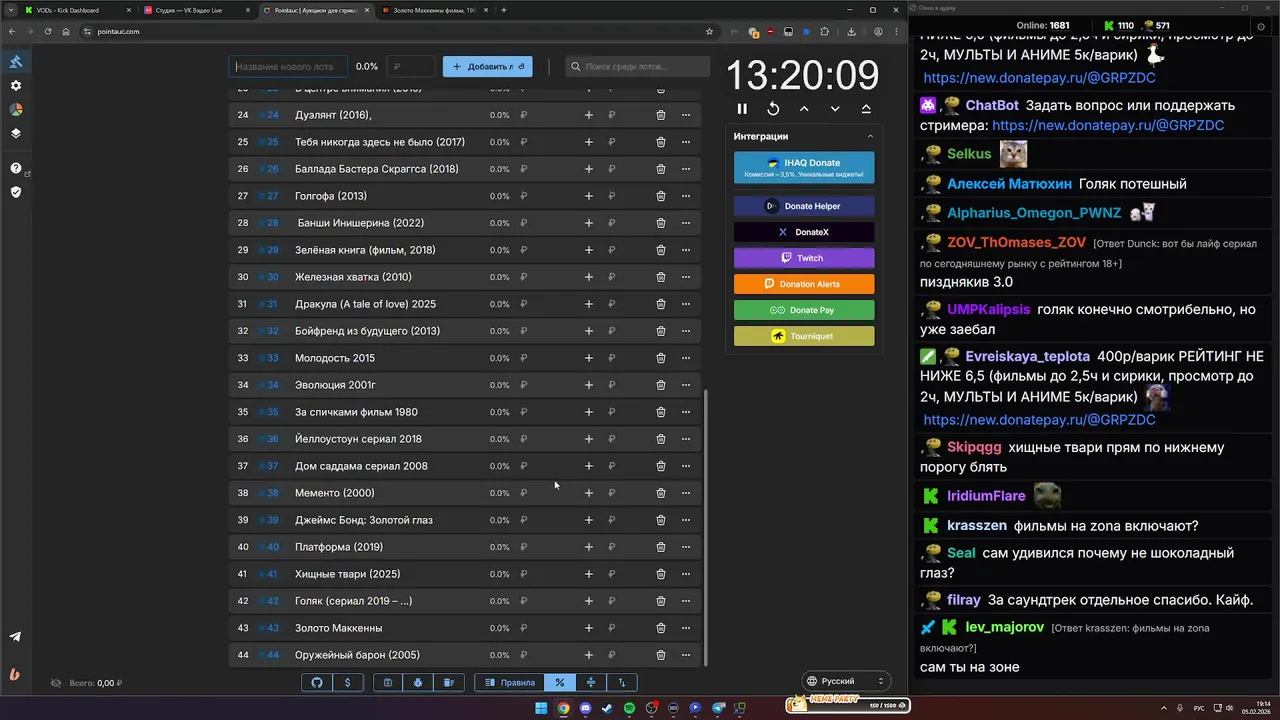Open more options for Йеллоустоун сериал 2018
The image size is (1280, 720).
tap(686, 439)
